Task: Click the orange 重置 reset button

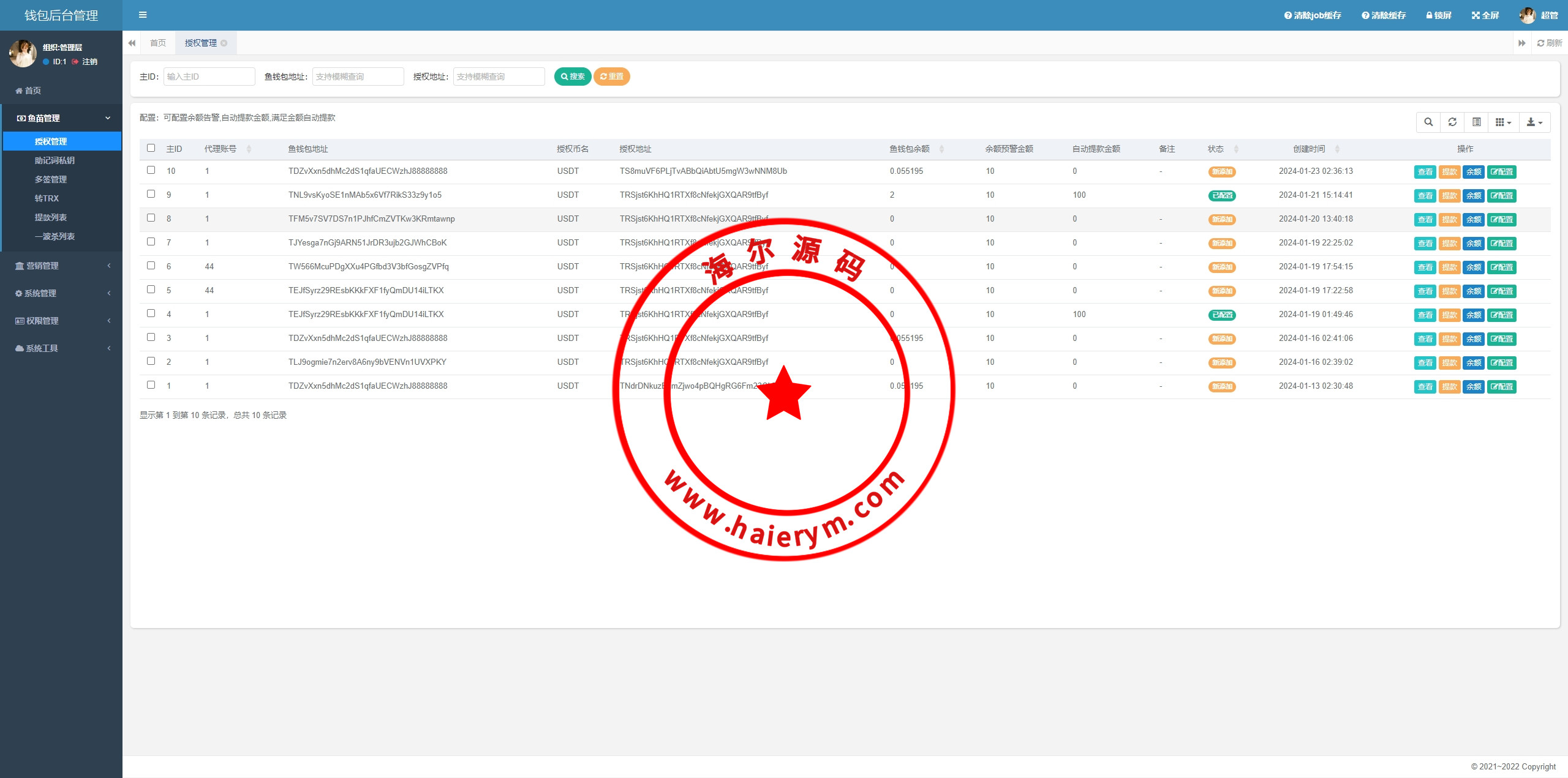Action: [611, 77]
